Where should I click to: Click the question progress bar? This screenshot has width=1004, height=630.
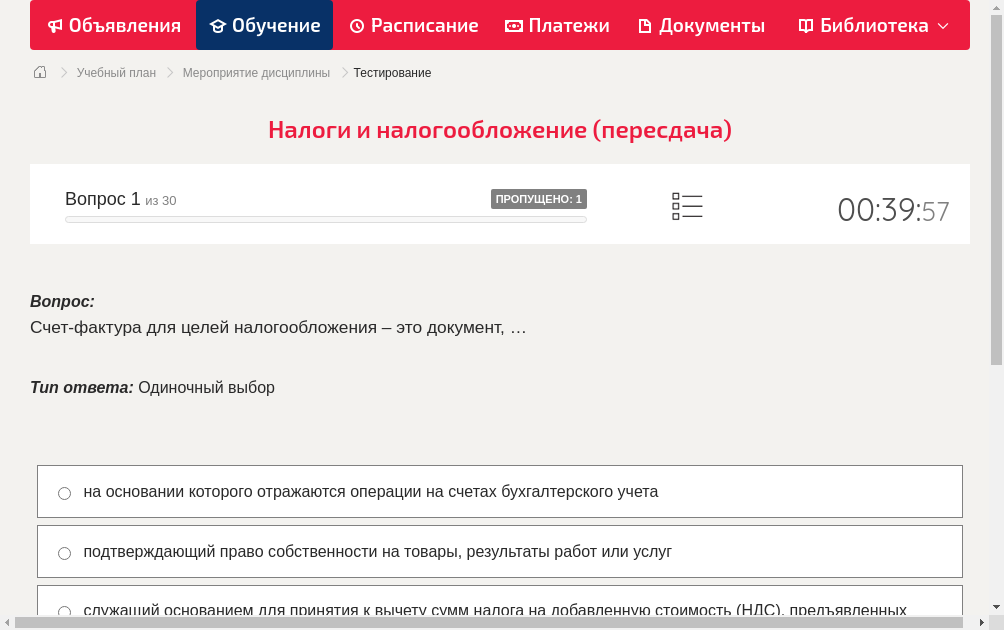click(x=325, y=219)
